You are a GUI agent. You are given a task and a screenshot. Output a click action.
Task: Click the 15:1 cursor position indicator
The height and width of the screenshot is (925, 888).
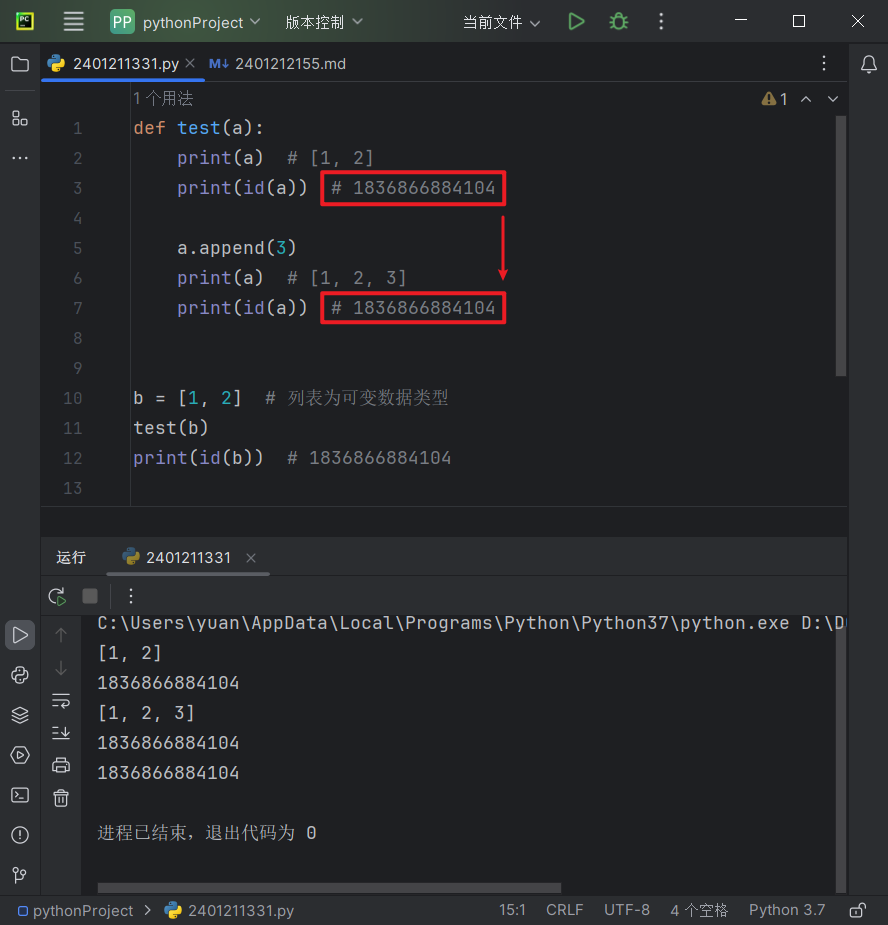click(512, 910)
